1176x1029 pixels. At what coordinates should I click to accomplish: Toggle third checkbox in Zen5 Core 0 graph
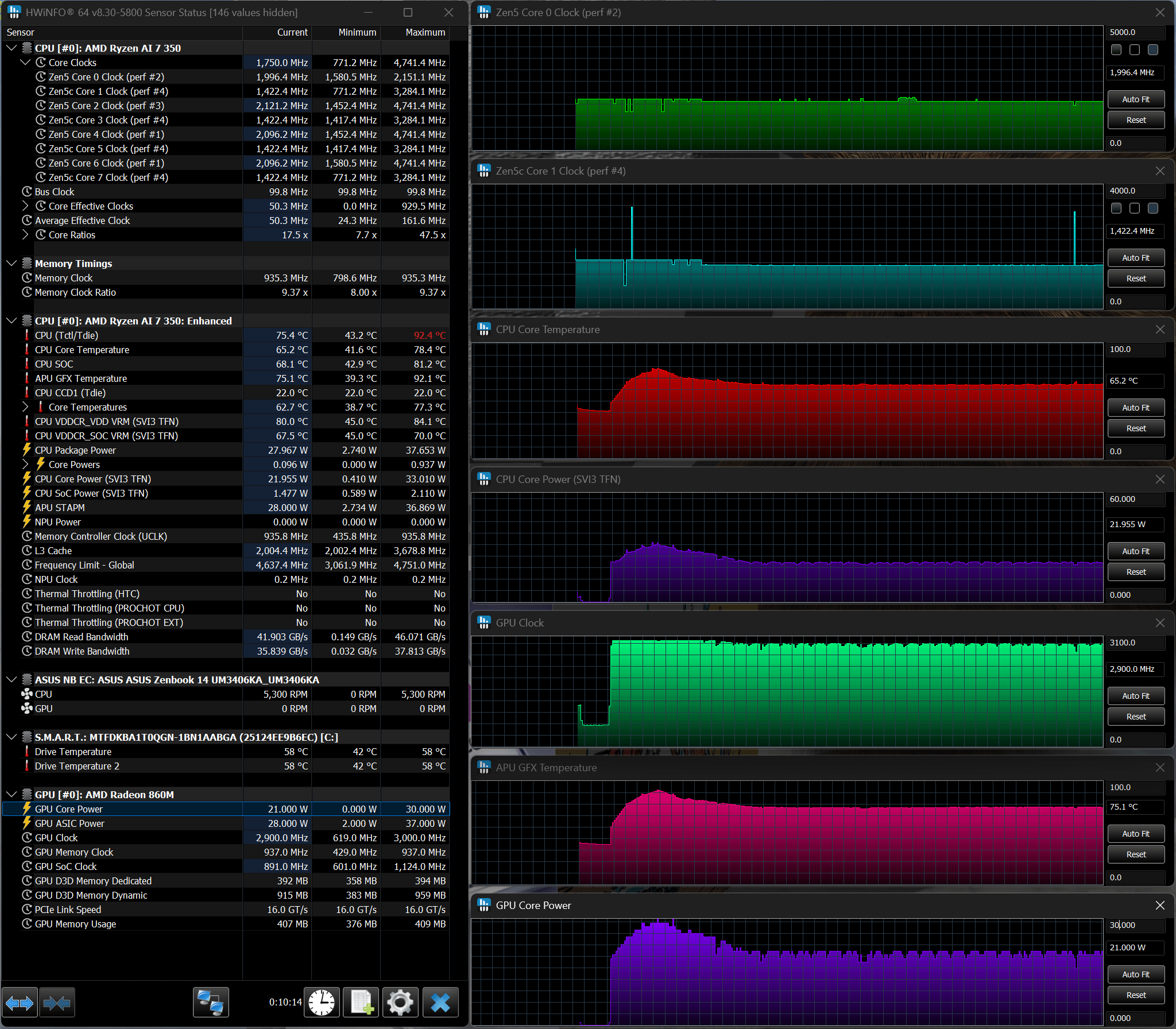click(x=1153, y=50)
